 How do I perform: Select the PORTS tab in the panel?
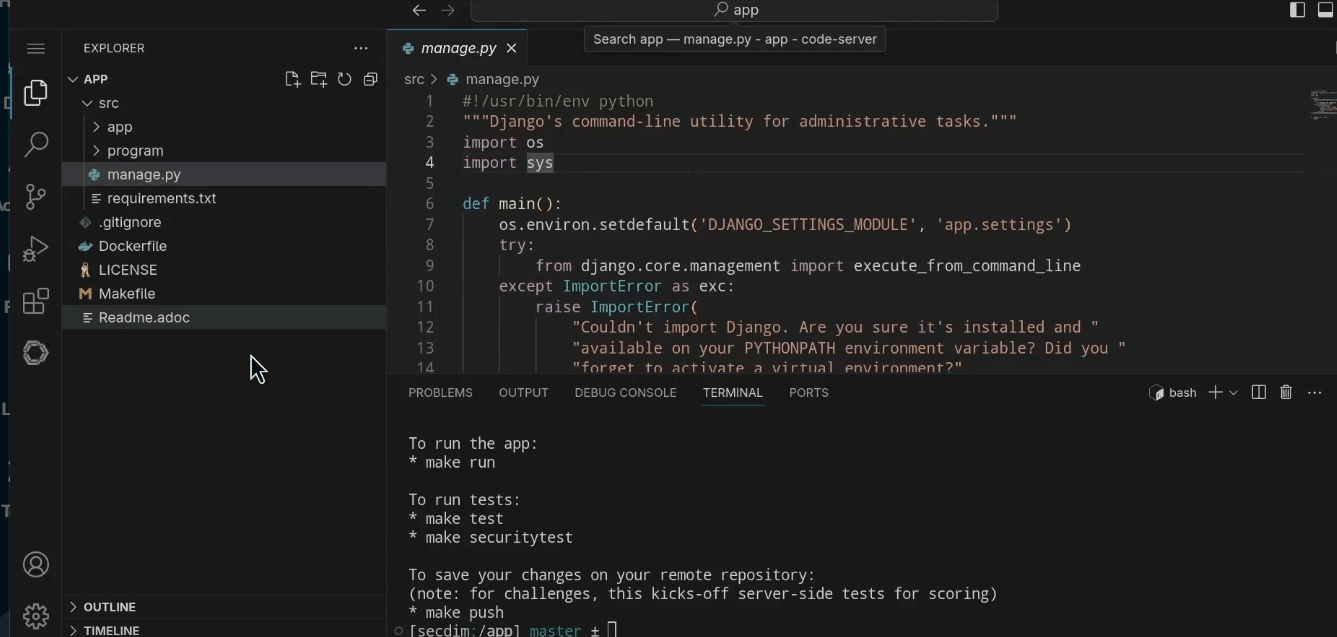click(x=808, y=392)
